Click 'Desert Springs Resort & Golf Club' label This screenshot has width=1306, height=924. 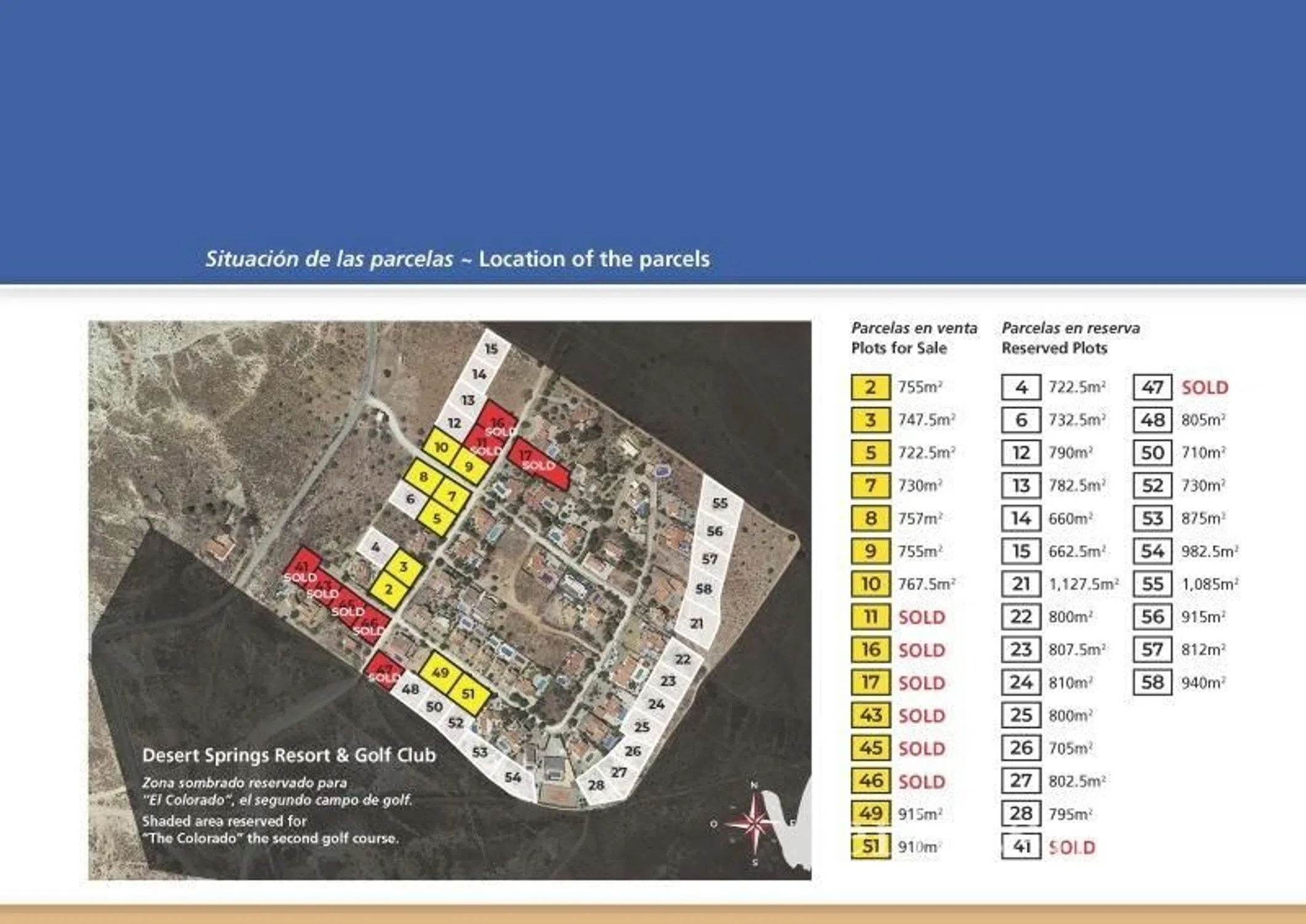289,755
